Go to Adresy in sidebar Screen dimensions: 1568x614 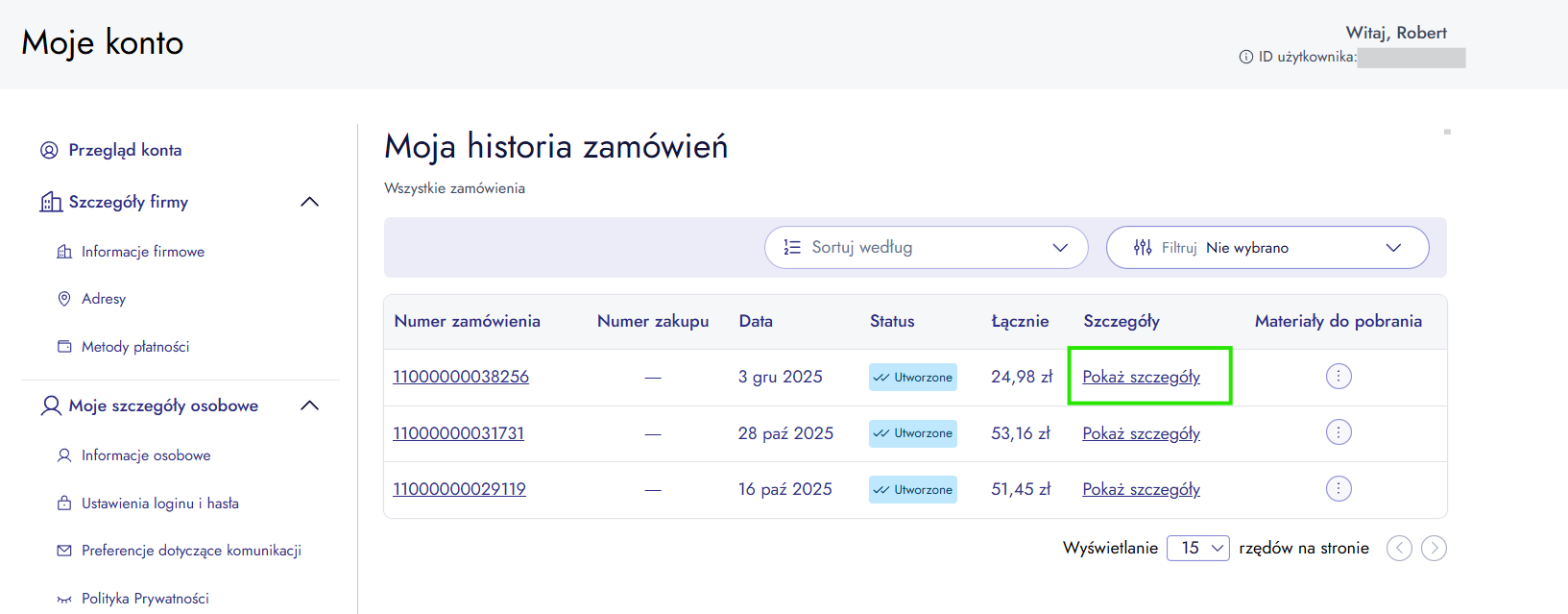[104, 299]
